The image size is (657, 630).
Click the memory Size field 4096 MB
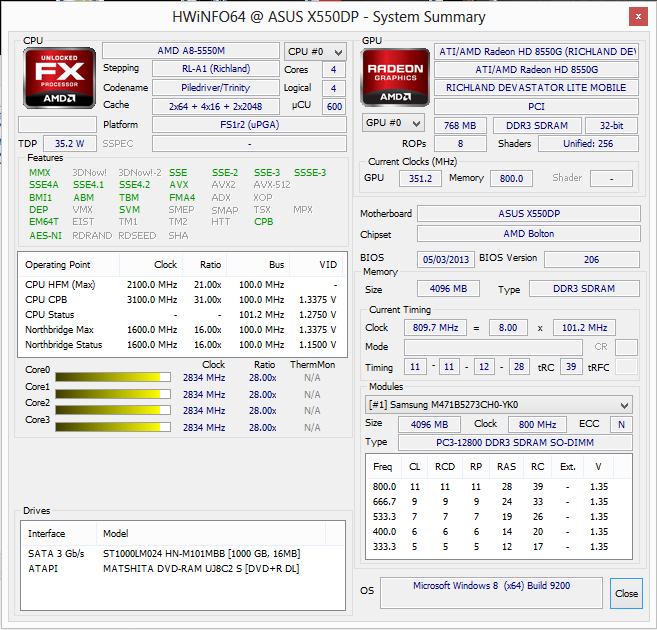tap(448, 289)
